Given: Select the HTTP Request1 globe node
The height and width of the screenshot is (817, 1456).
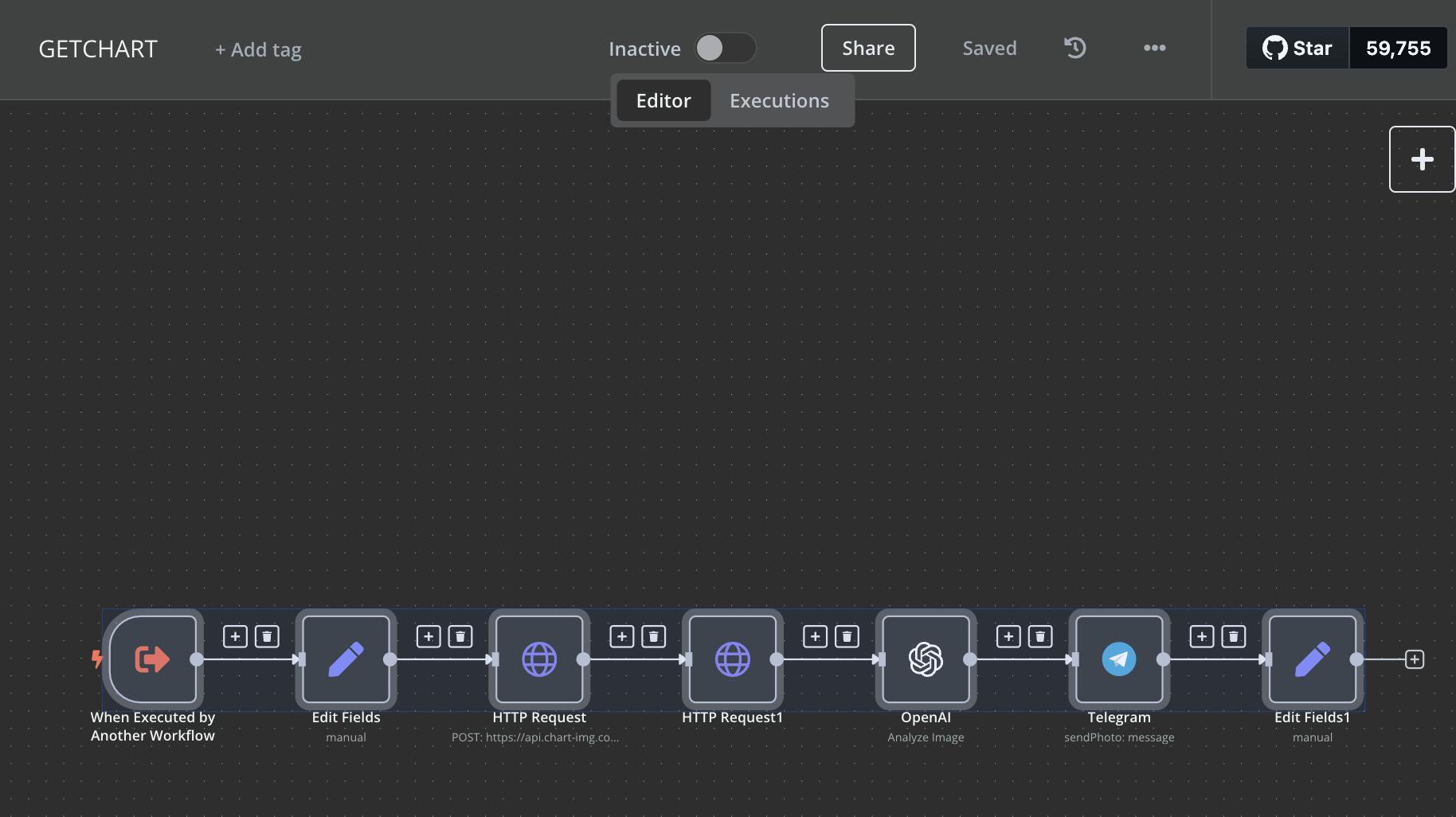Looking at the screenshot, I should (733, 659).
